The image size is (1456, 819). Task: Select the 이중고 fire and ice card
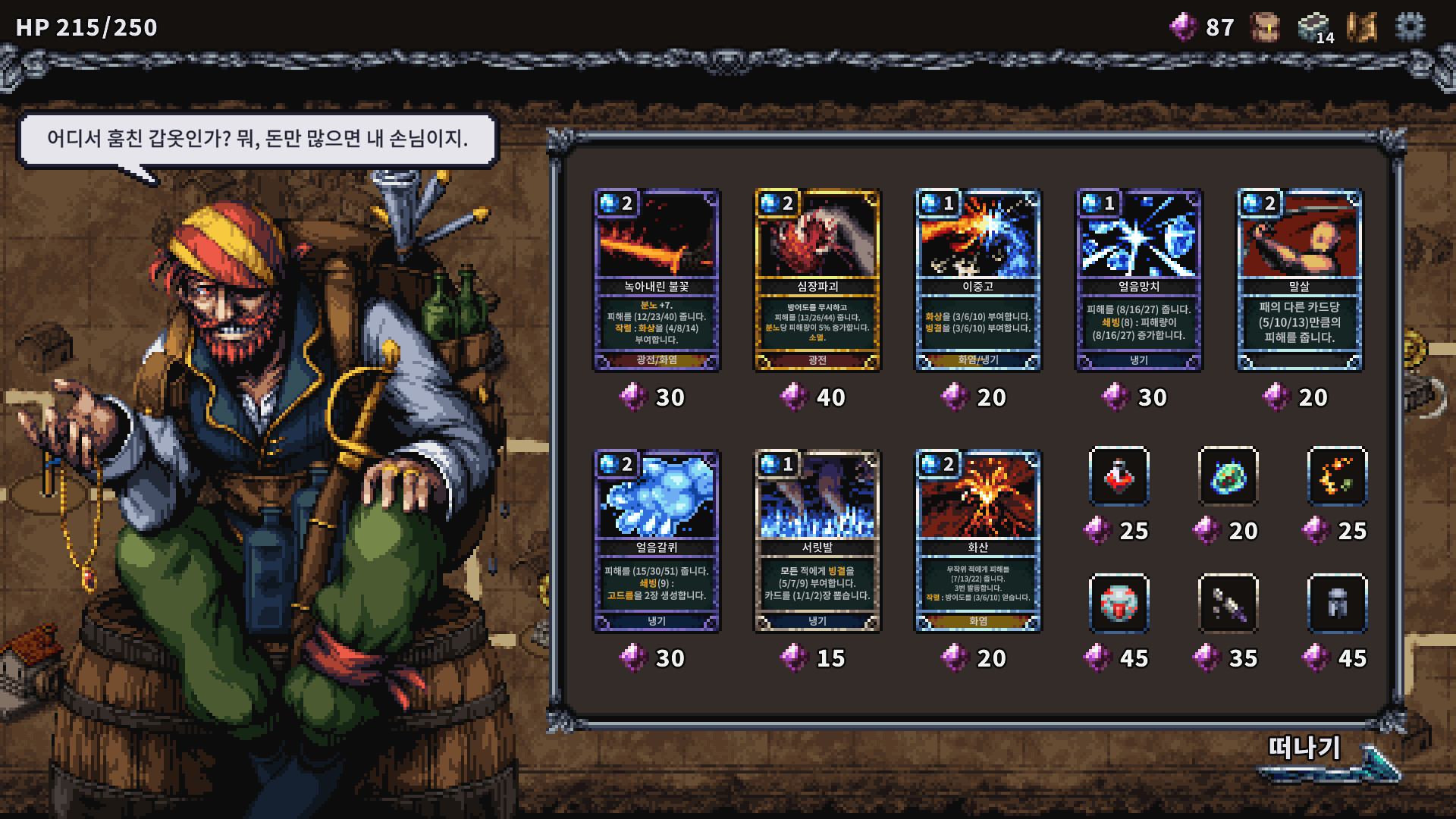click(977, 280)
